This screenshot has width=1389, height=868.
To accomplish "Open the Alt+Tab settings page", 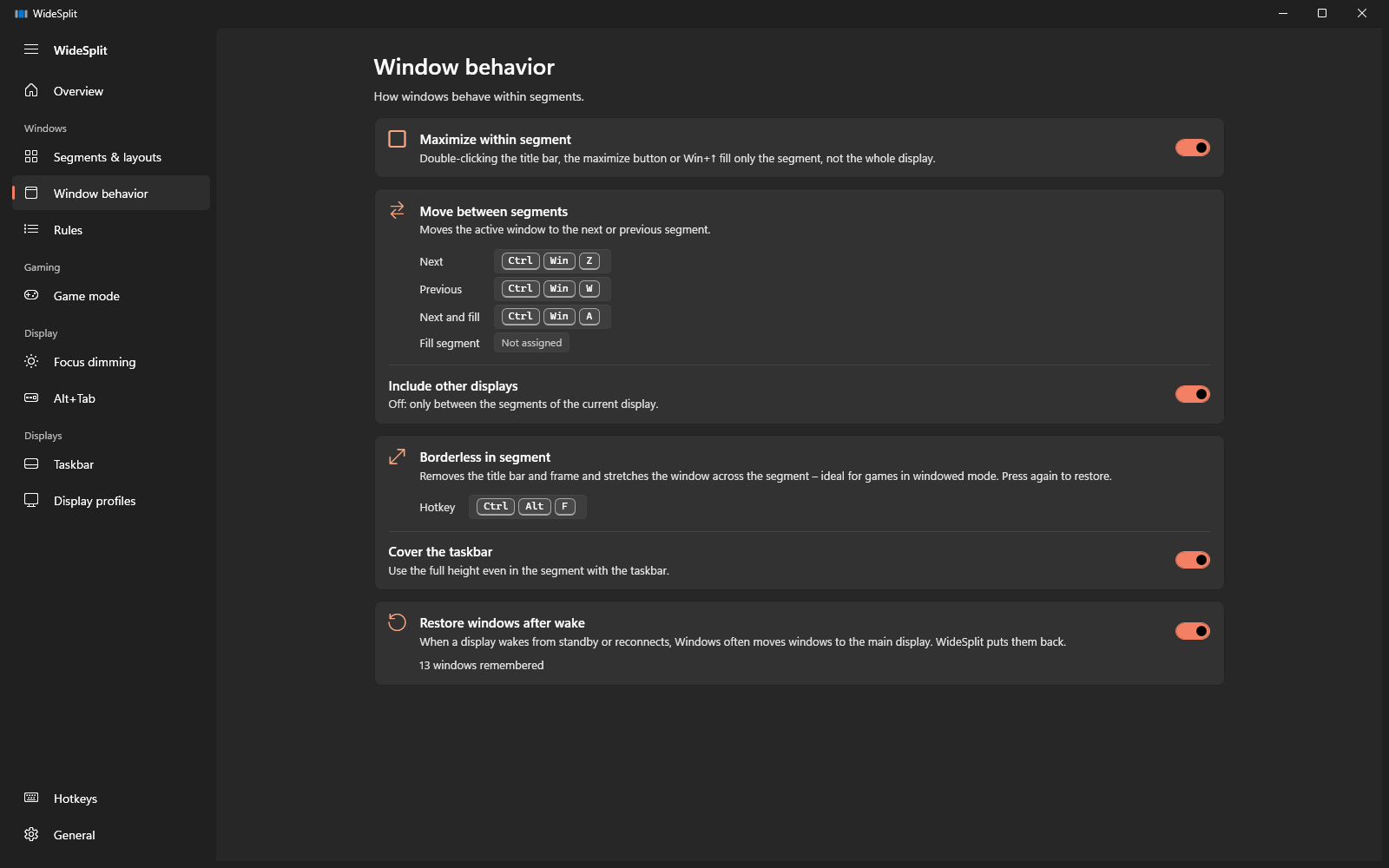I will (111, 398).
